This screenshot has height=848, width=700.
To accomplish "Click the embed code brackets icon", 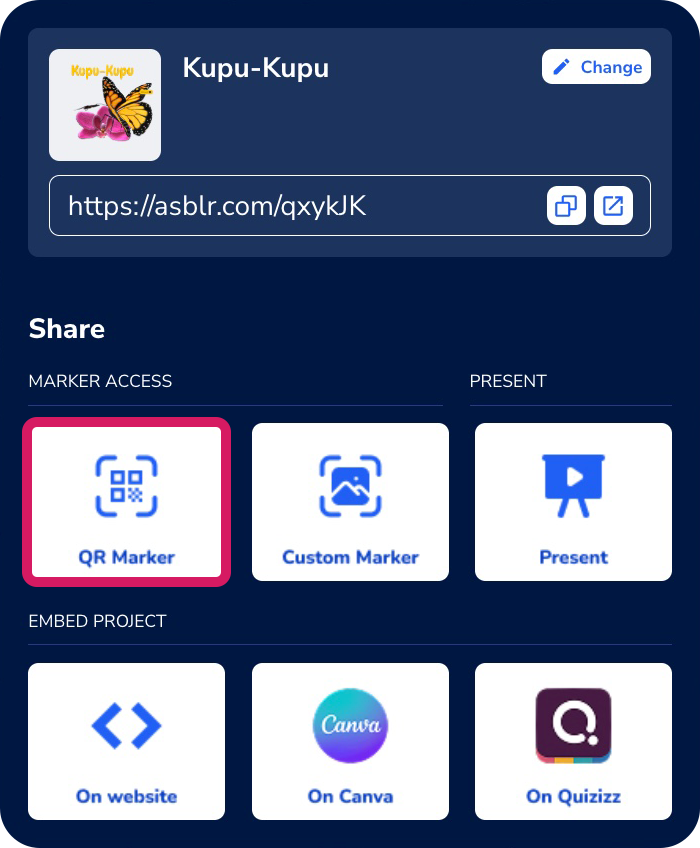I will tap(127, 725).
